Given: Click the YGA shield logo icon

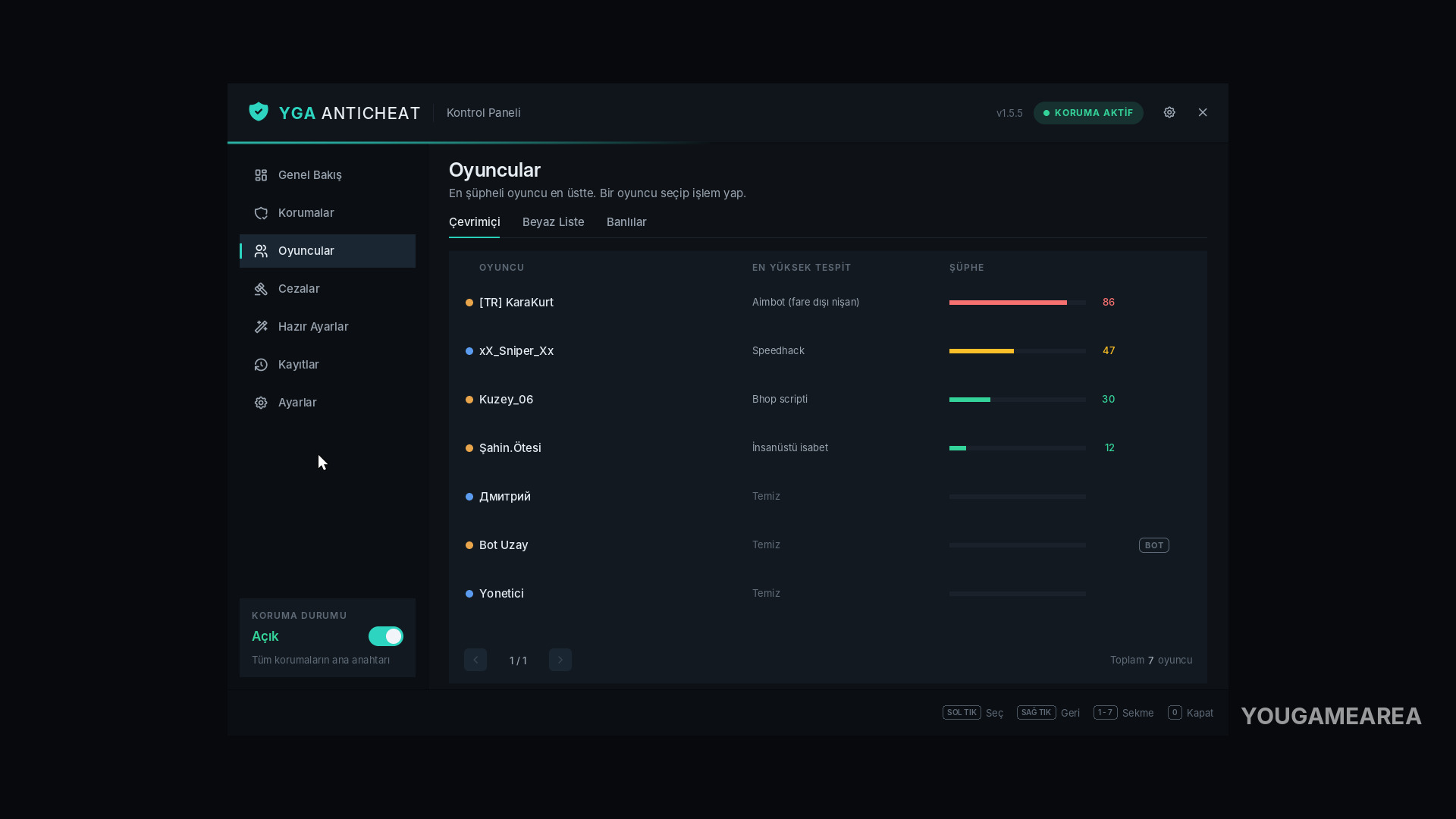Looking at the screenshot, I should (x=259, y=112).
